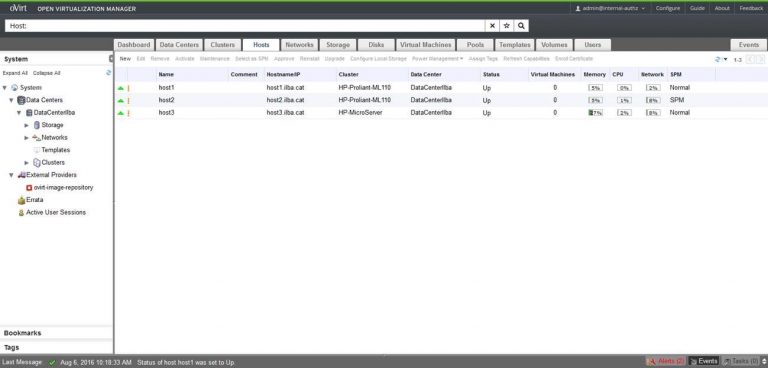Click host3 orange exclamation alert icon

click(128, 113)
